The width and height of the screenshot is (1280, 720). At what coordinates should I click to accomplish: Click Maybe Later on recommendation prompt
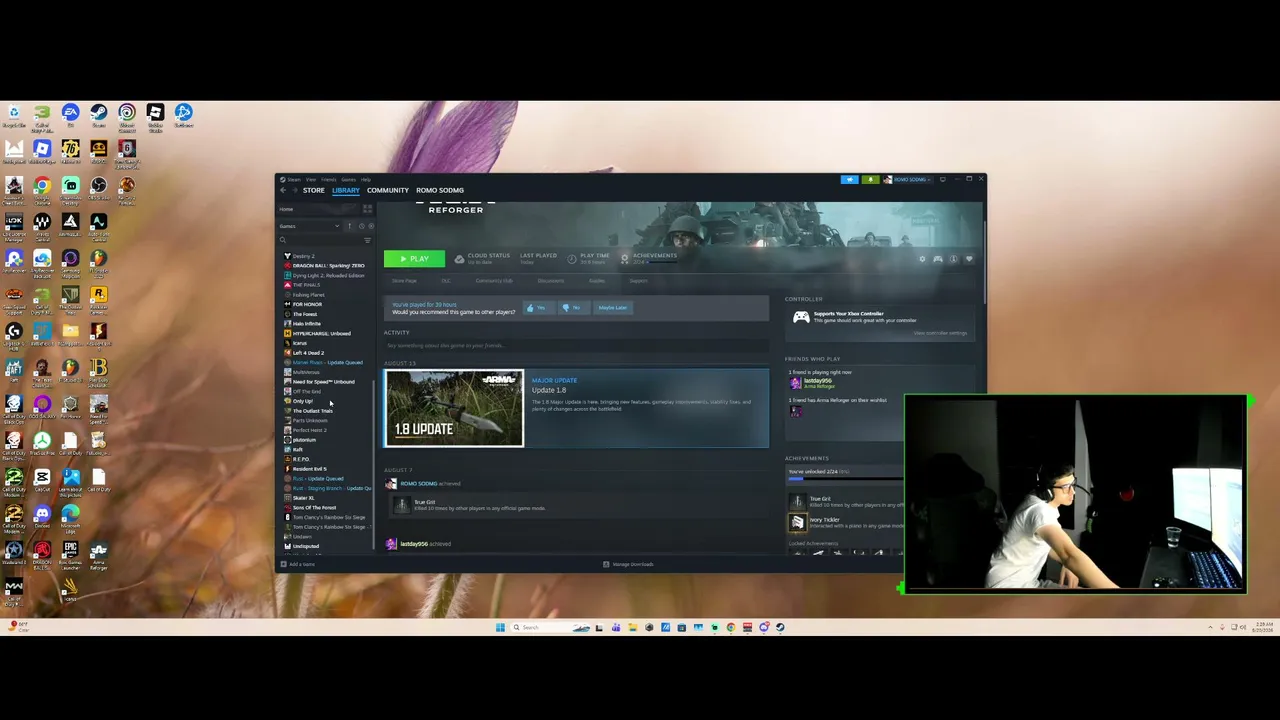pos(613,308)
